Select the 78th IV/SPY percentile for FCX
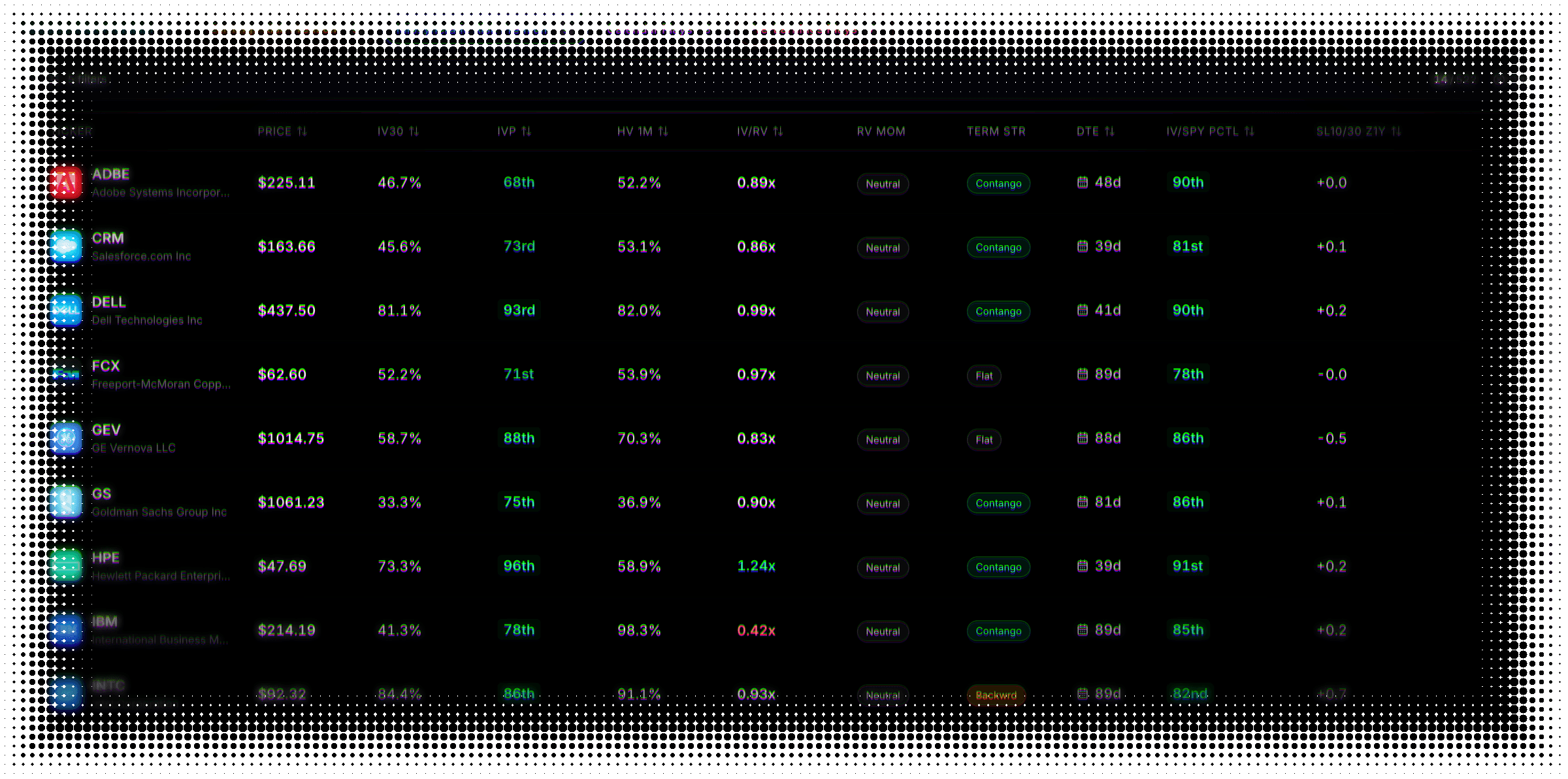The width and height of the screenshot is (1568, 779). [1188, 374]
